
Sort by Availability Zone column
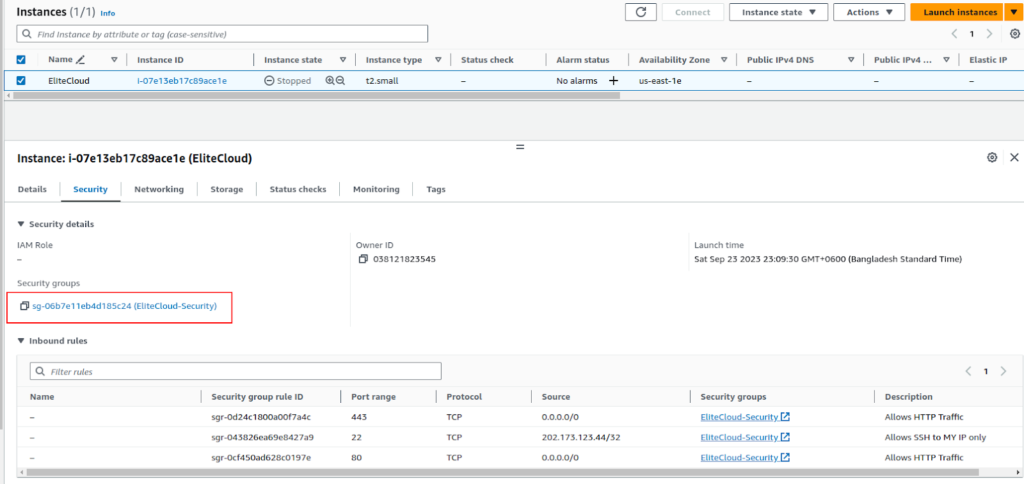tap(724, 59)
